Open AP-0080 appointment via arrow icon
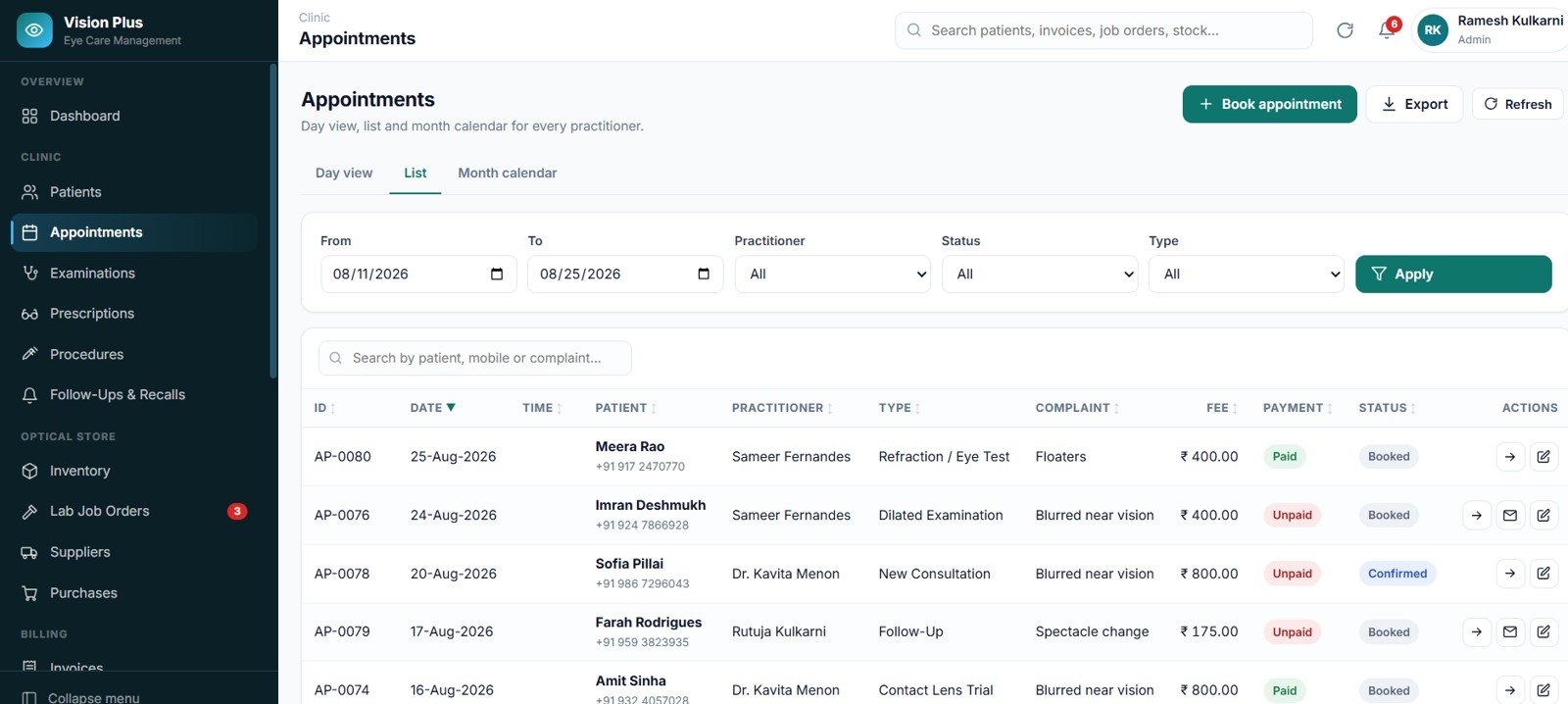This screenshot has height=704, width=1568. click(x=1510, y=457)
